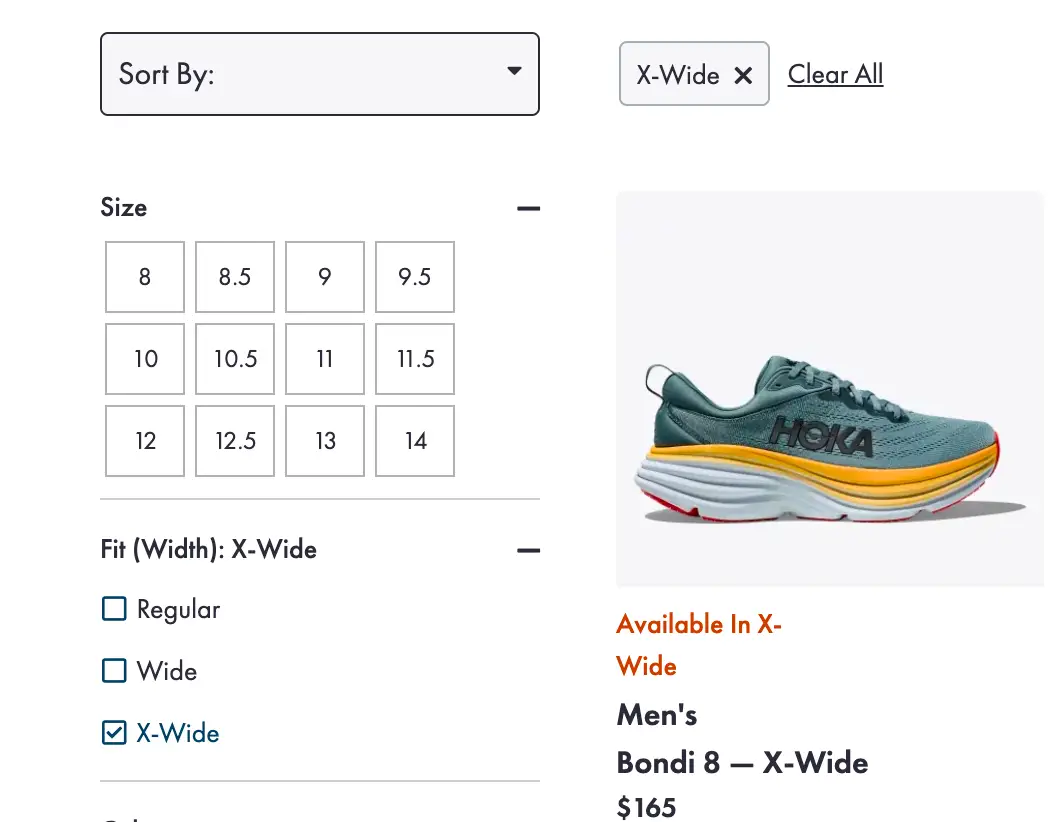Select shoe size 8
The height and width of the screenshot is (822, 1058).
coord(144,276)
